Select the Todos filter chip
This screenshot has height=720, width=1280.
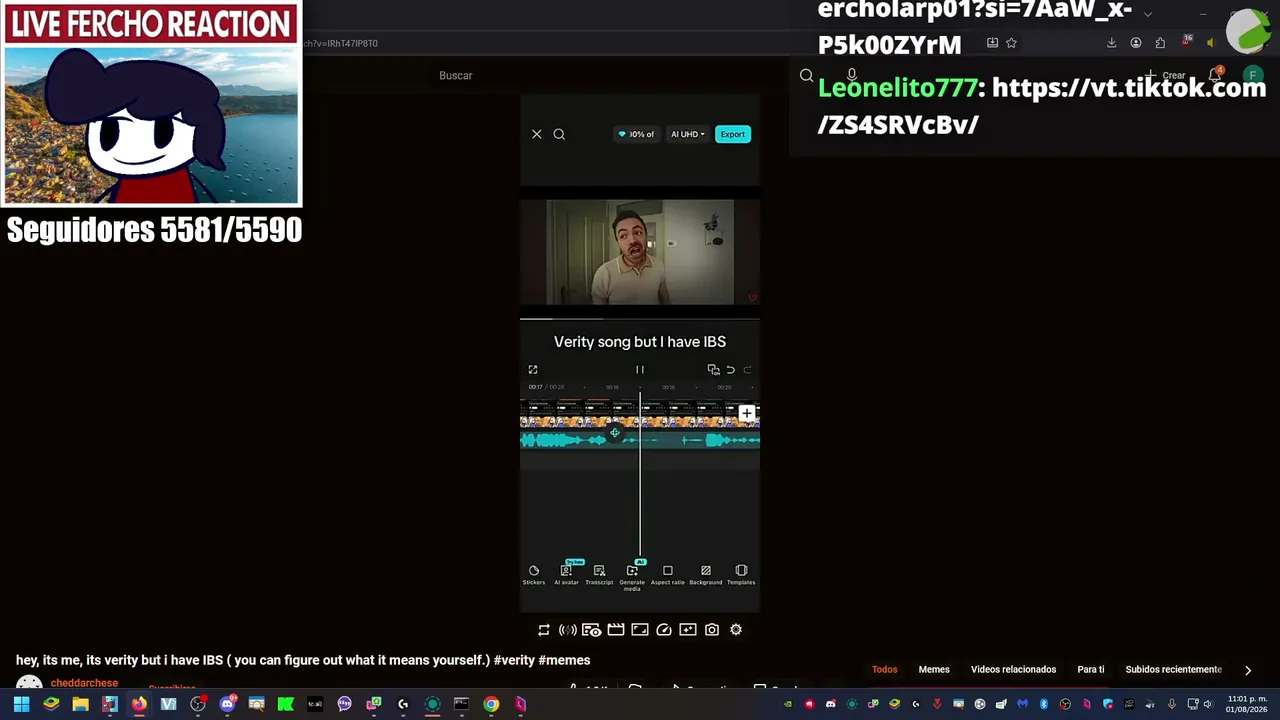[x=885, y=670]
